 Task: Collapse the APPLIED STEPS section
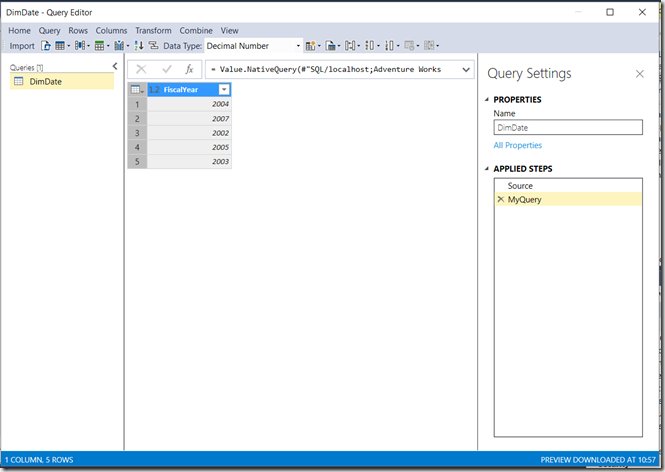[x=487, y=169]
